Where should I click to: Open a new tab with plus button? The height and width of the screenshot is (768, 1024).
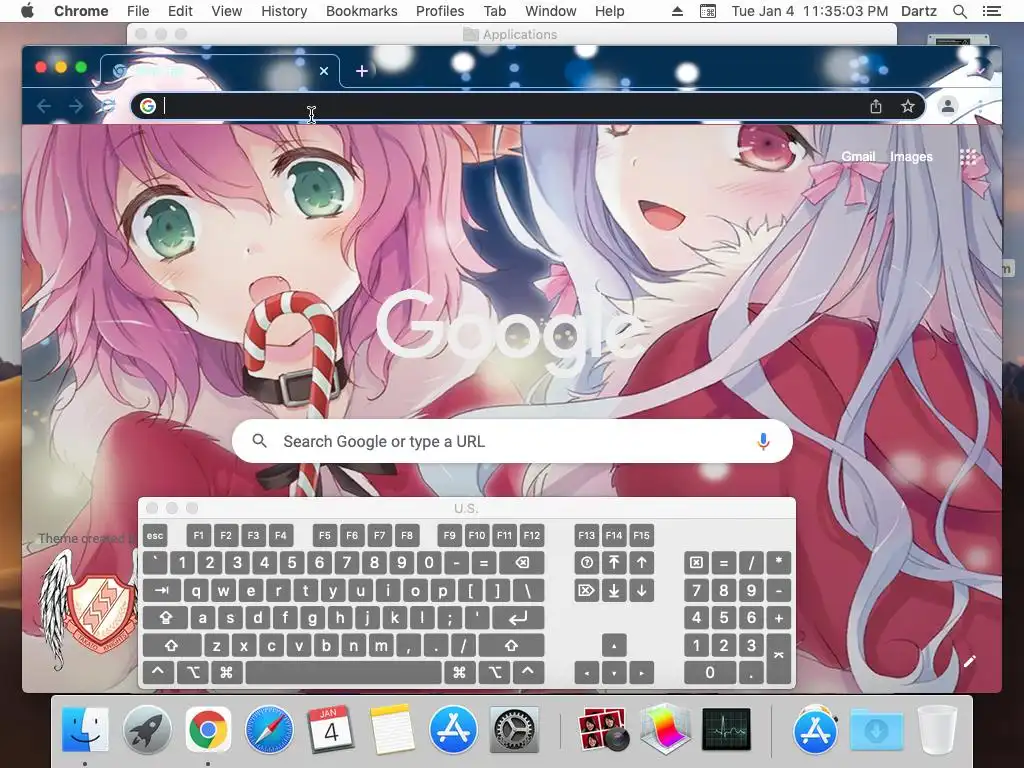(362, 71)
